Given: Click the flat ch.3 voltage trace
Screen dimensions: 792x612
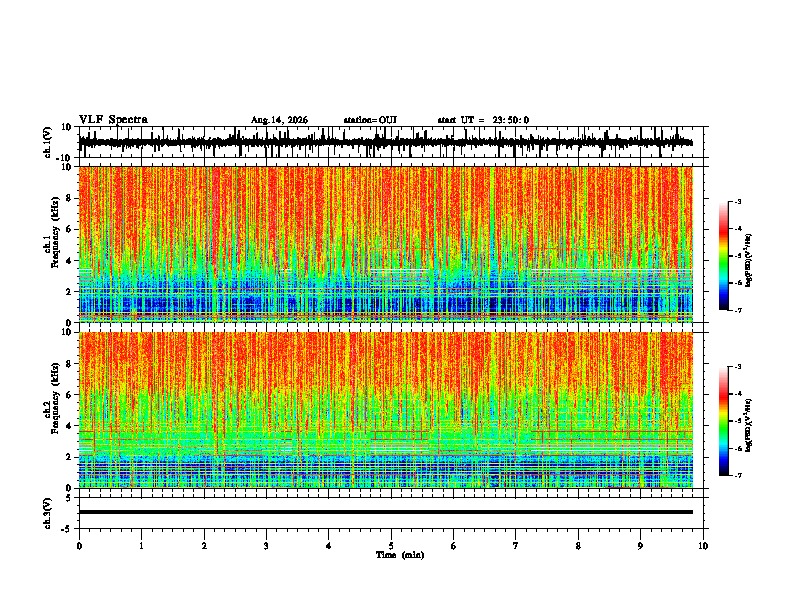Looking at the screenshot, I should tap(385, 512).
